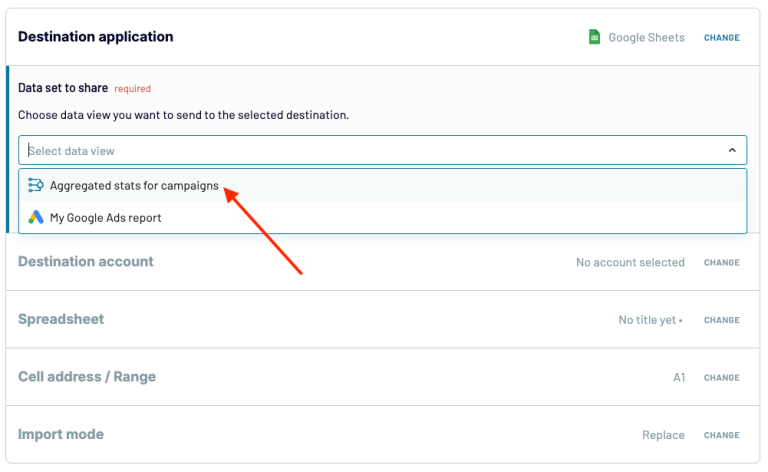Change the destination application

722,38
